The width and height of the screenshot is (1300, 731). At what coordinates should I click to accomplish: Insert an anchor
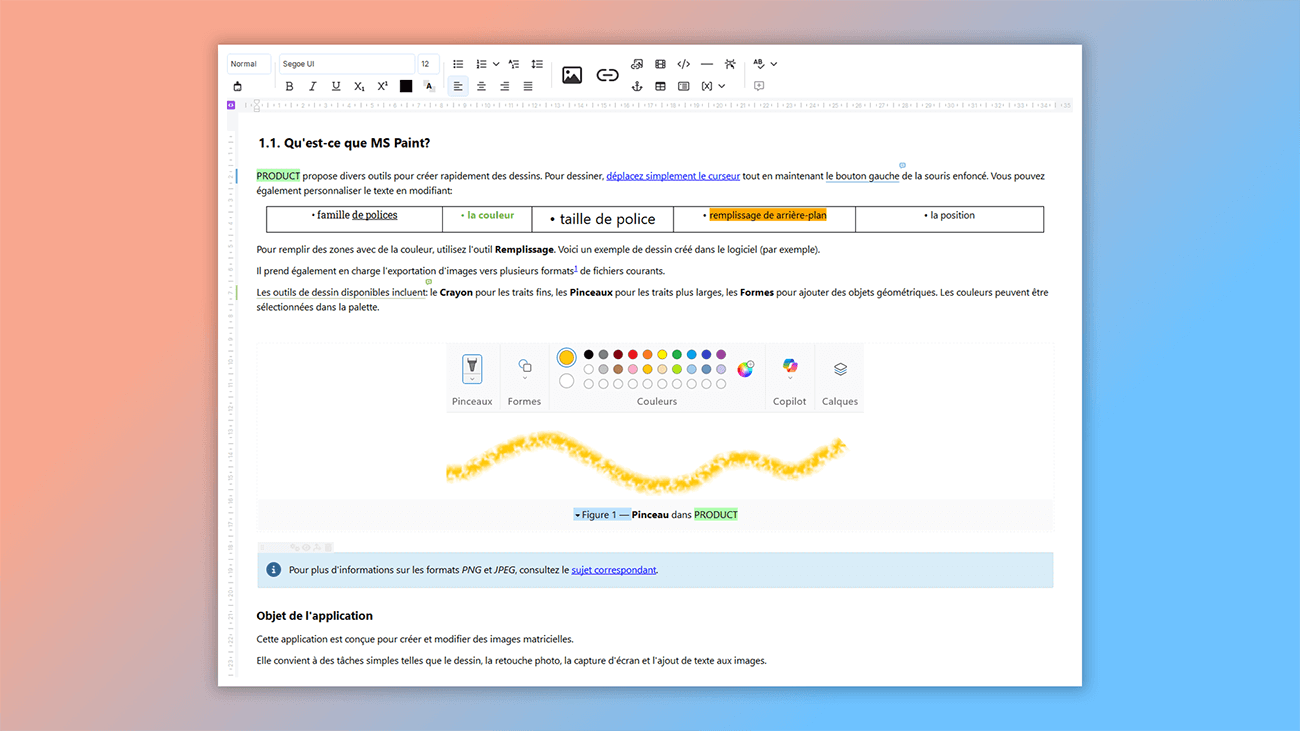[x=637, y=86]
